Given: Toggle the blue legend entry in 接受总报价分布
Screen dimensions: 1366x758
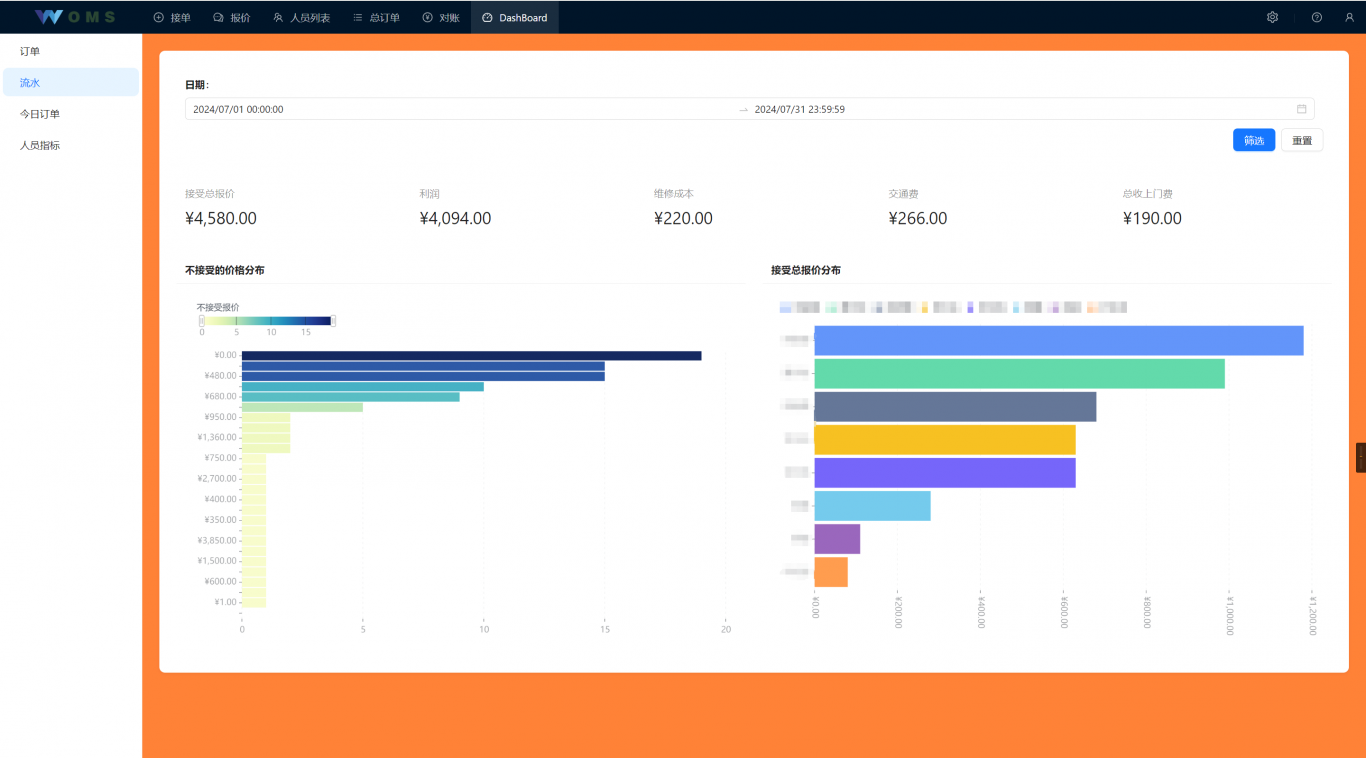Looking at the screenshot, I should 799,307.
